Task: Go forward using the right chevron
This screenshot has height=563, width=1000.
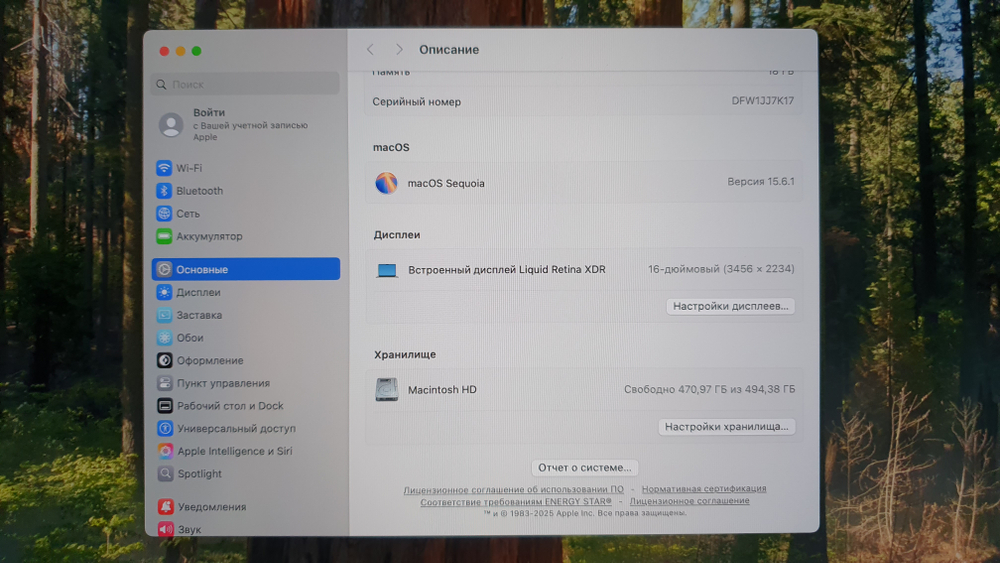Action: tap(399, 50)
